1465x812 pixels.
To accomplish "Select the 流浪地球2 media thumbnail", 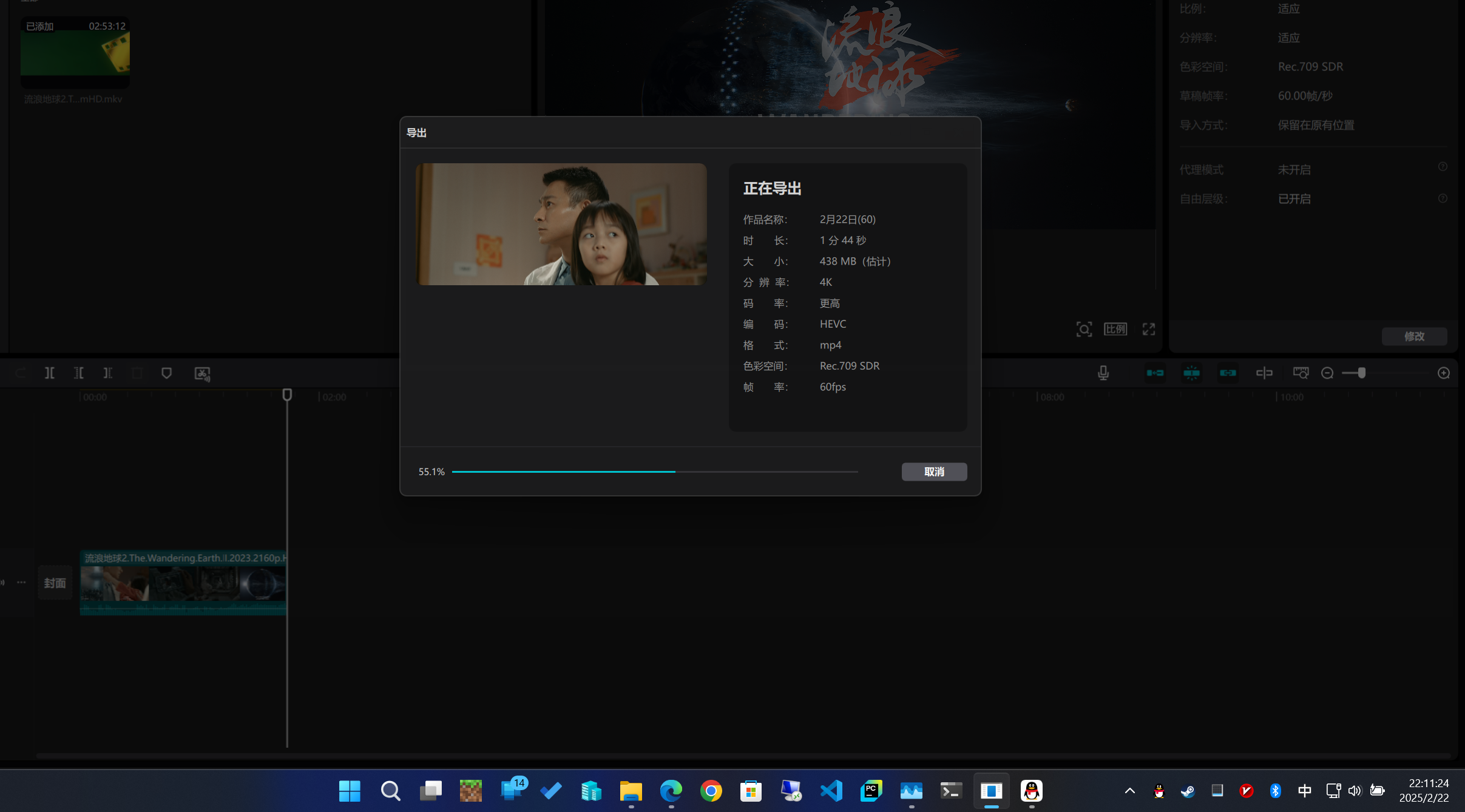I will pos(75,53).
